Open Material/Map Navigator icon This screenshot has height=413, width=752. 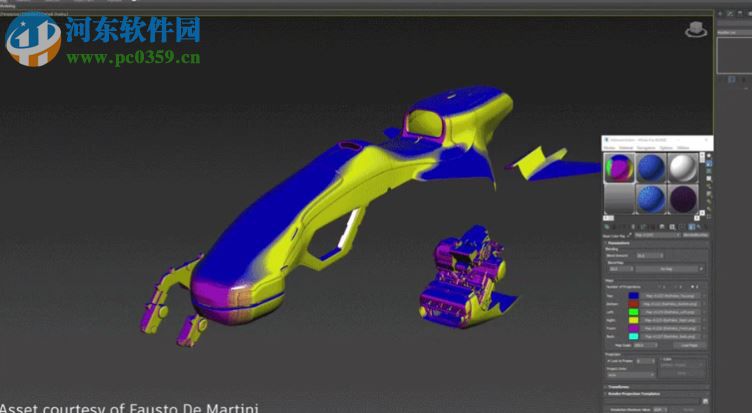point(709,216)
